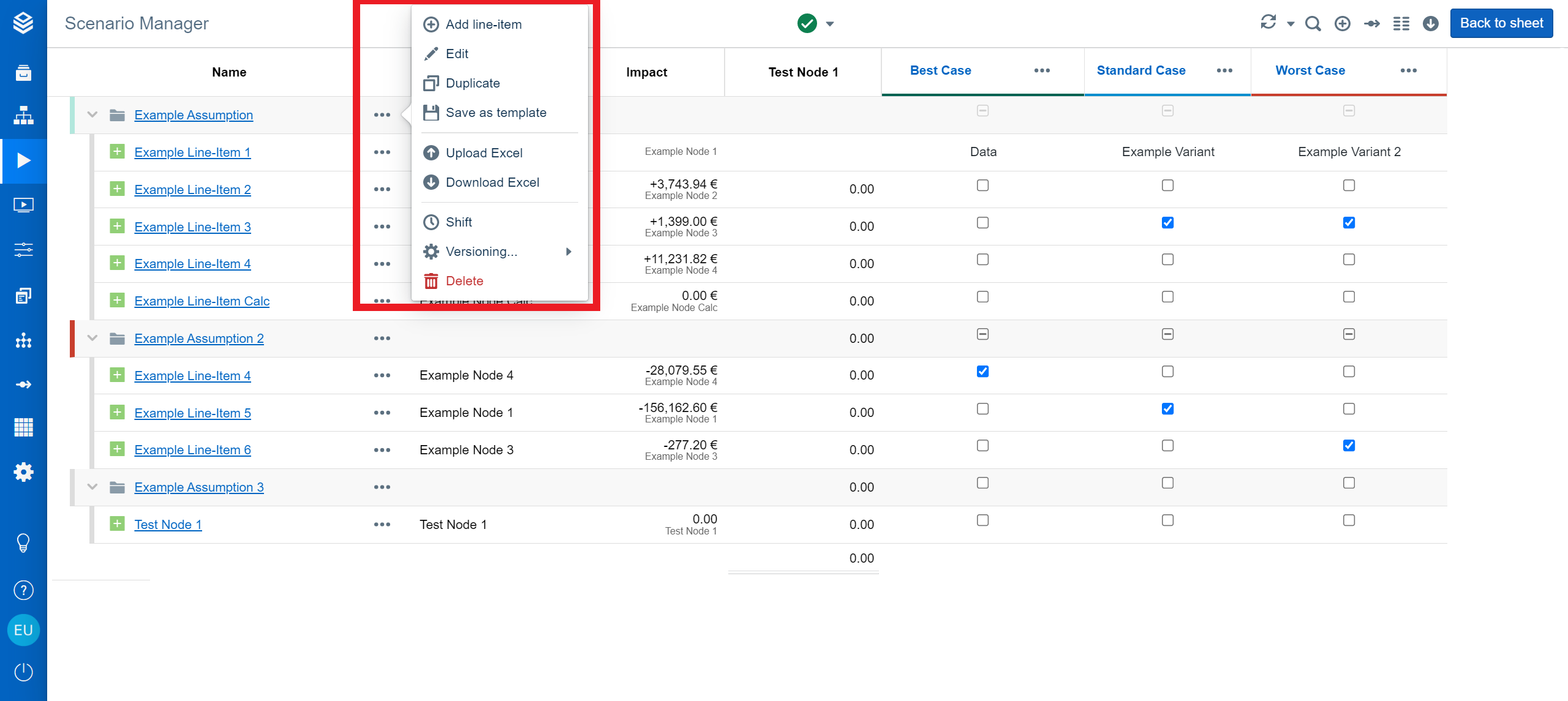1568x701 pixels.
Task: Check Best Case box for Example Line-Item 2
Action: pyautogui.click(x=982, y=186)
